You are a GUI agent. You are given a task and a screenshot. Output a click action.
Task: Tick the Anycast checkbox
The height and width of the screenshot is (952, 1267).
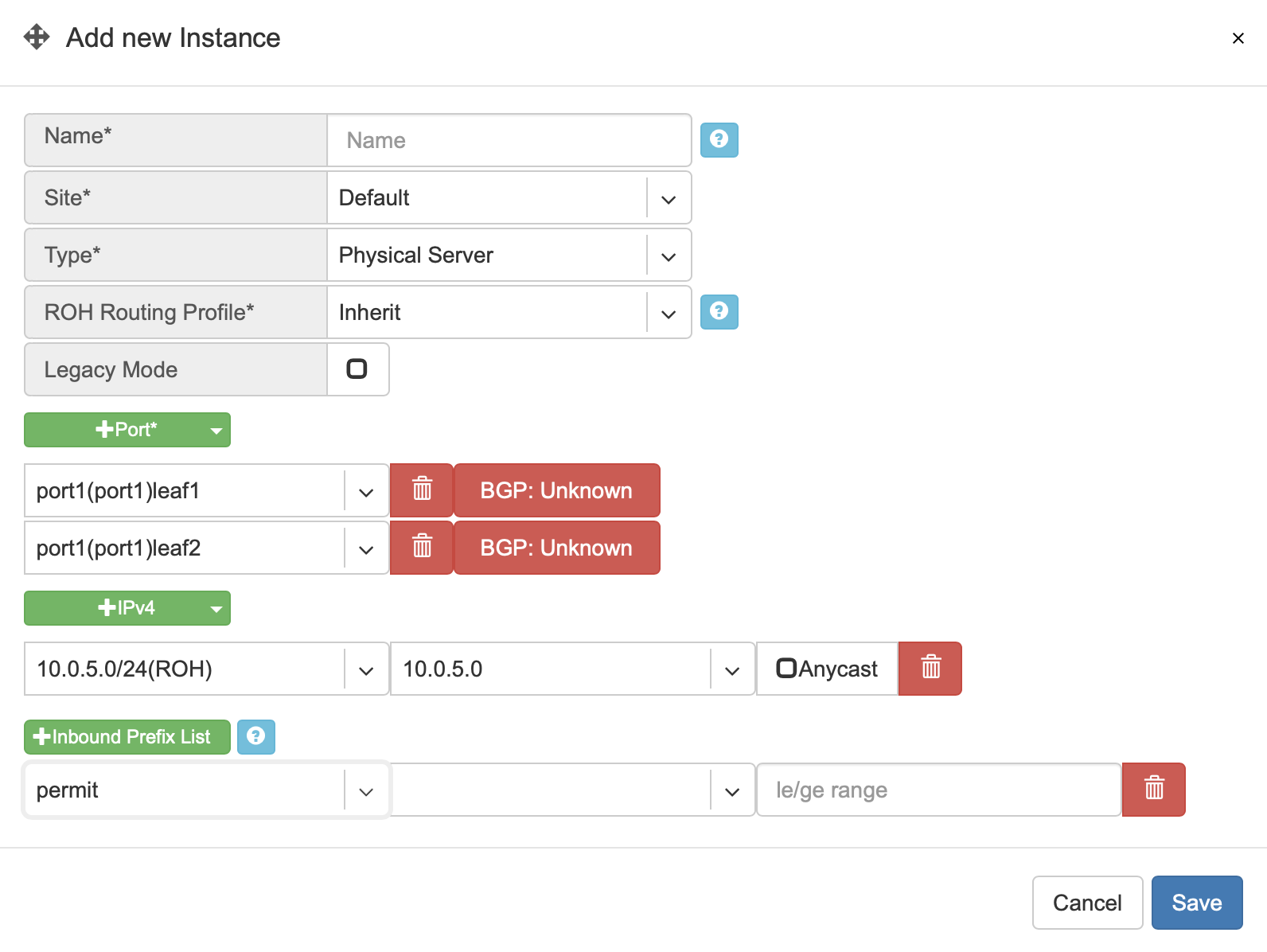[x=786, y=668]
